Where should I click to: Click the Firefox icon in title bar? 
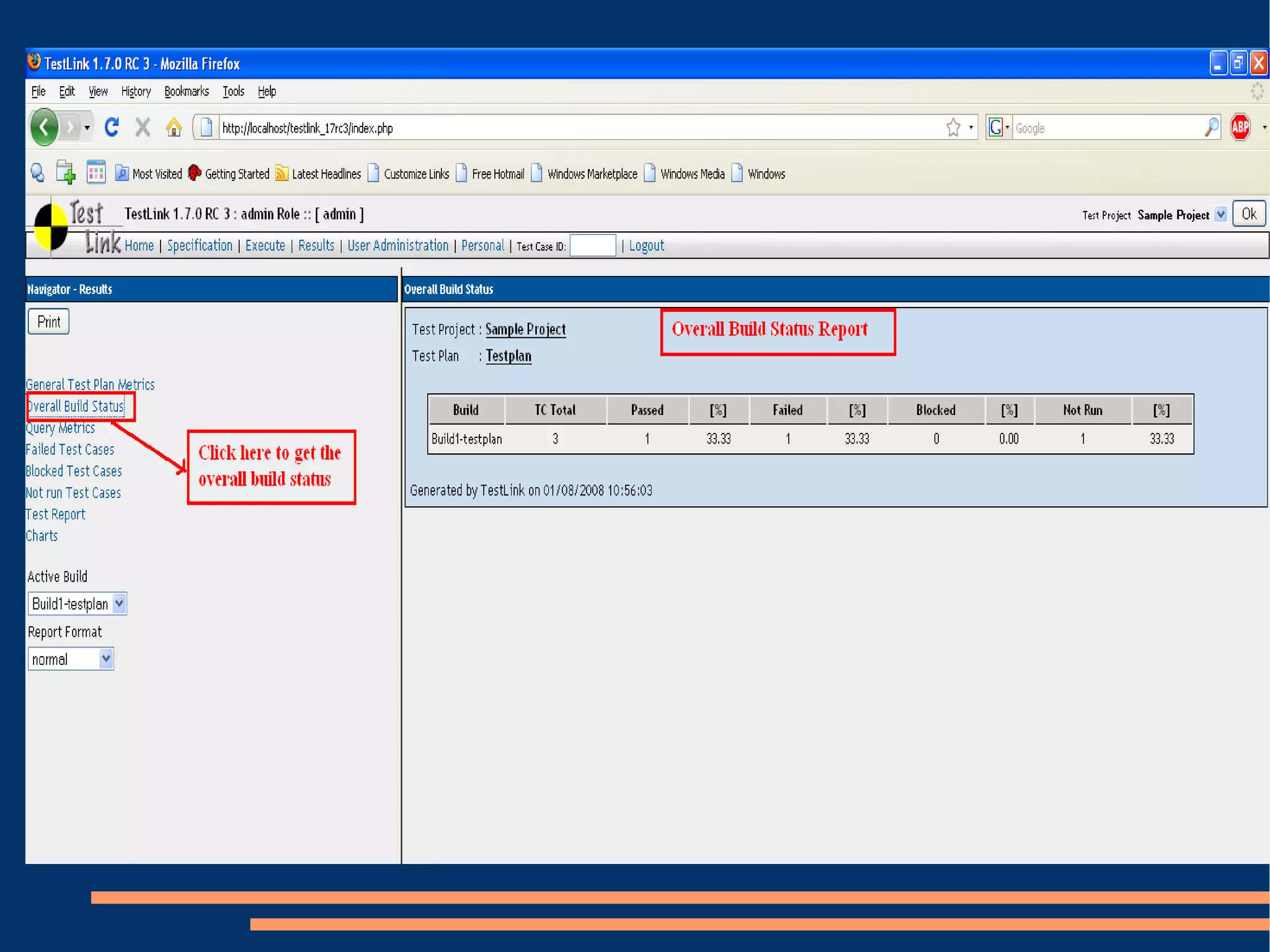[x=34, y=63]
